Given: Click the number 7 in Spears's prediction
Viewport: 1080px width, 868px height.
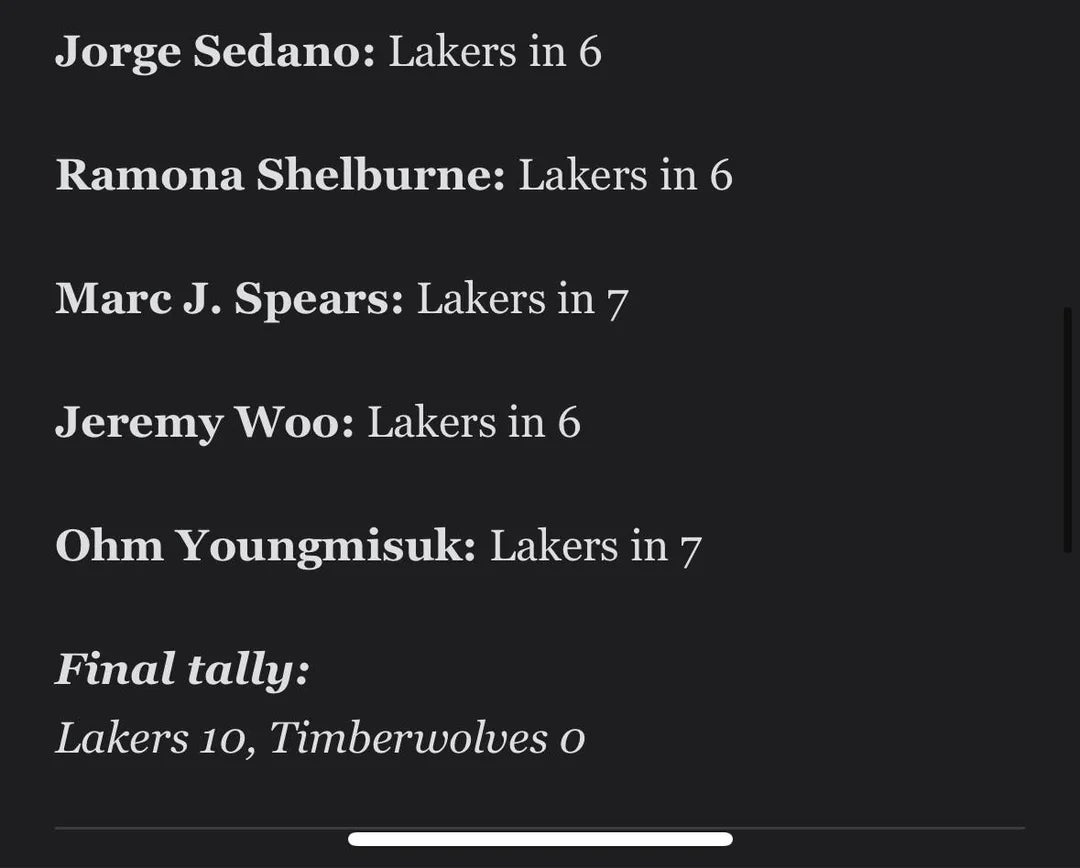Looking at the screenshot, I should point(617,301).
